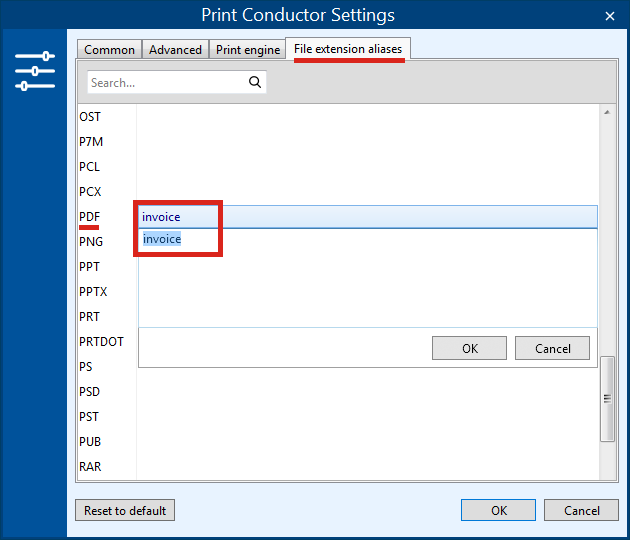Select the File extension aliases tab
Screen dimensions: 630x540
[348, 49]
